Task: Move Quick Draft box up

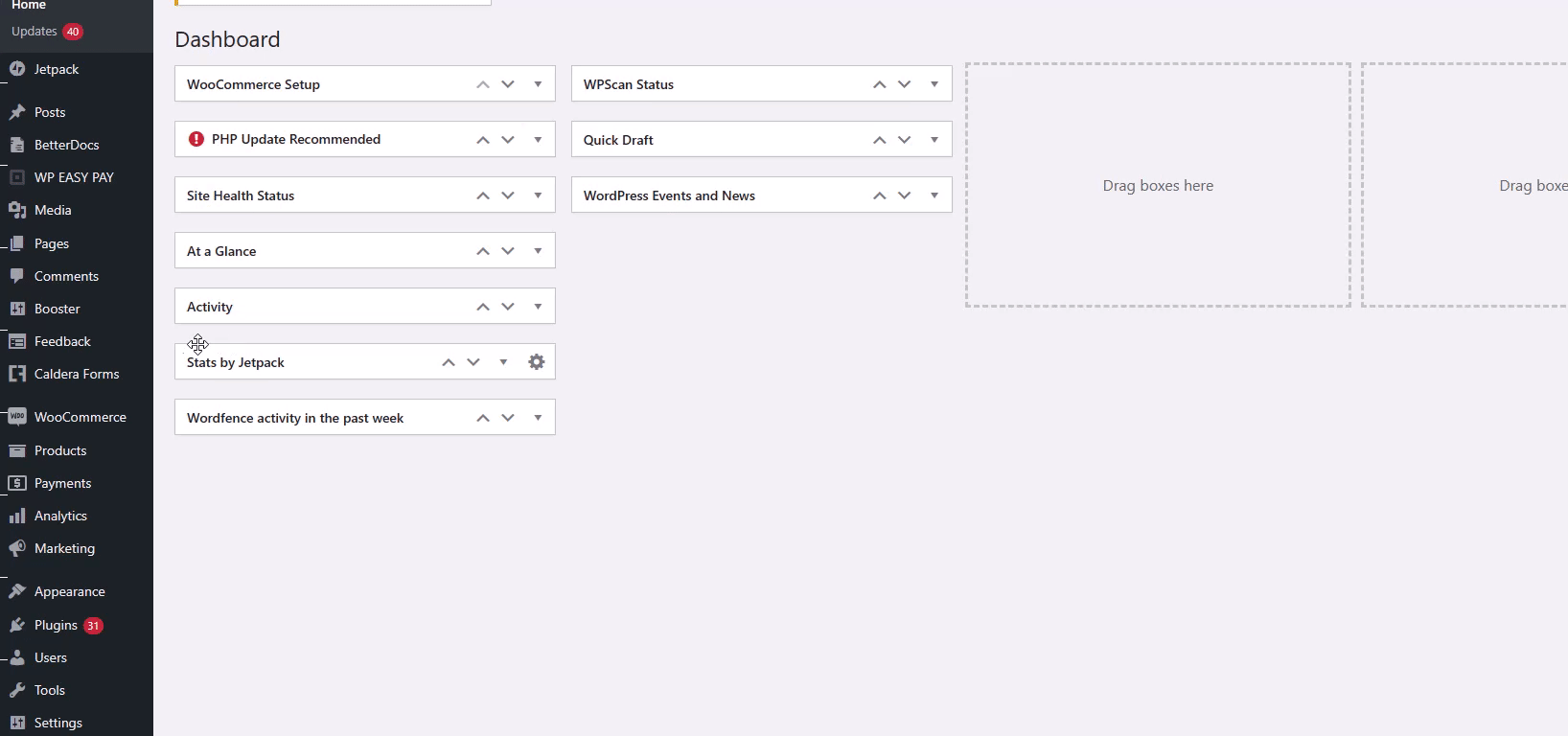Action: pyautogui.click(x=879, y=140)
